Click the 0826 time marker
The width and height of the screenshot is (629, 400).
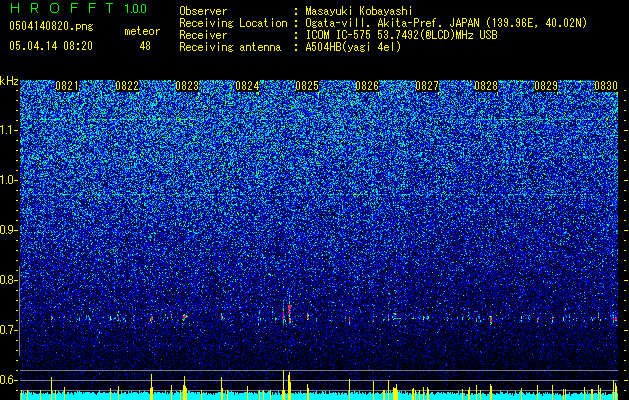click(367, 86)
